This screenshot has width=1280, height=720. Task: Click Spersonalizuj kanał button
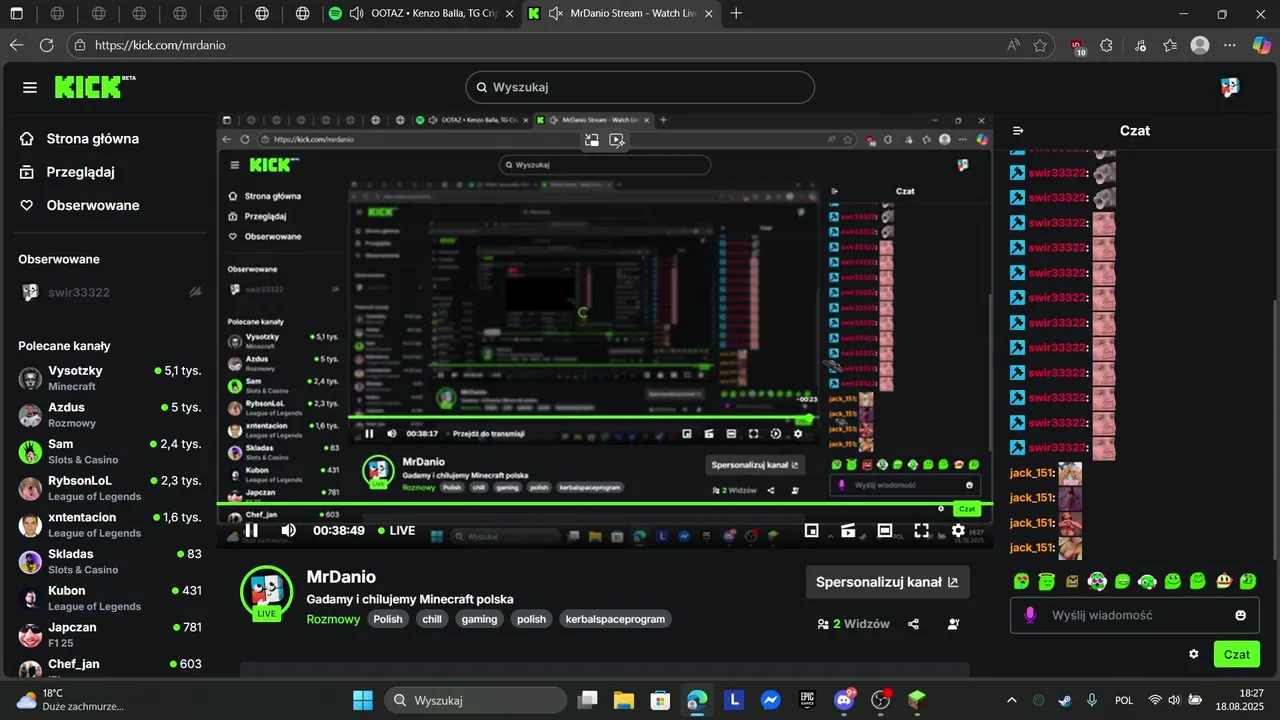(887, 582)
